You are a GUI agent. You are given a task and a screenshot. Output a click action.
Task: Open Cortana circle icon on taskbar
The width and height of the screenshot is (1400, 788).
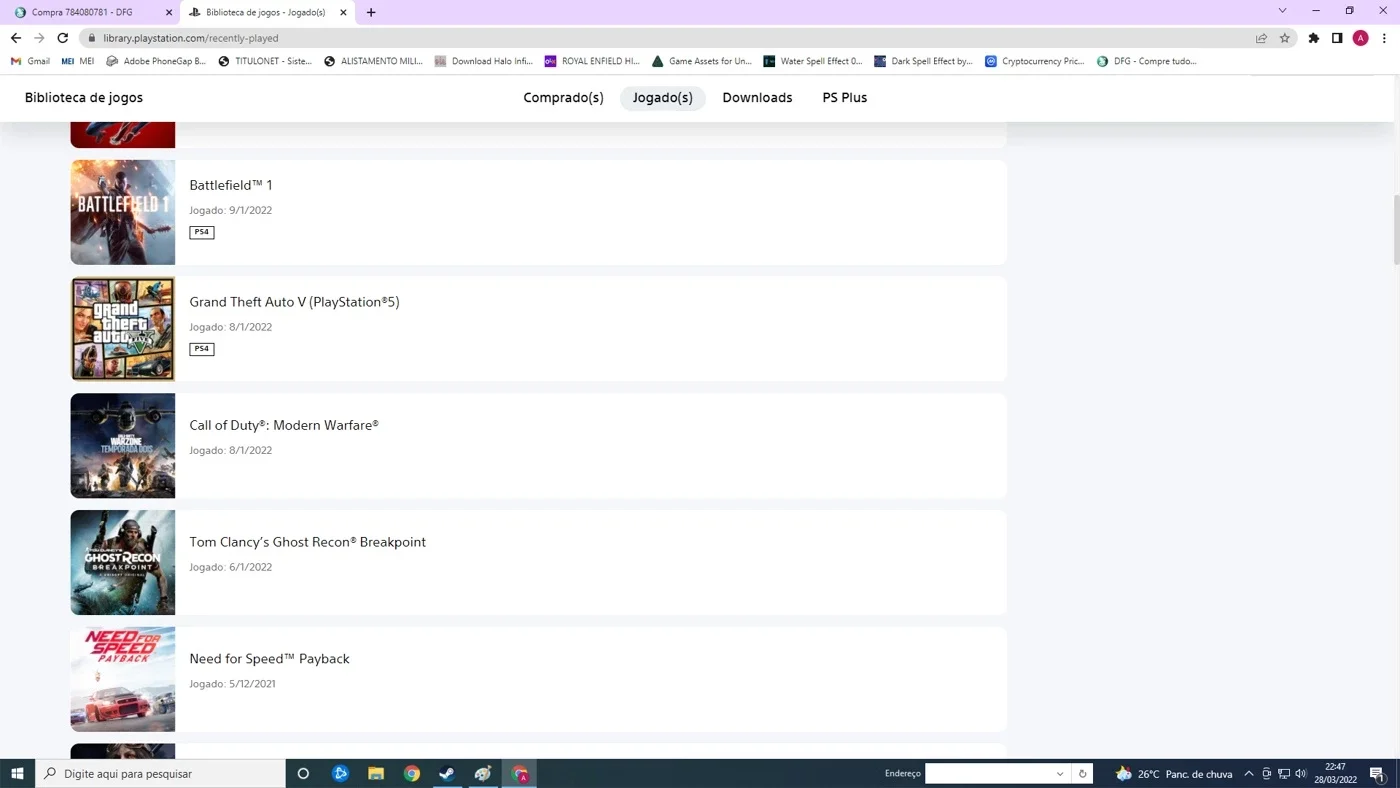[303, 774]
